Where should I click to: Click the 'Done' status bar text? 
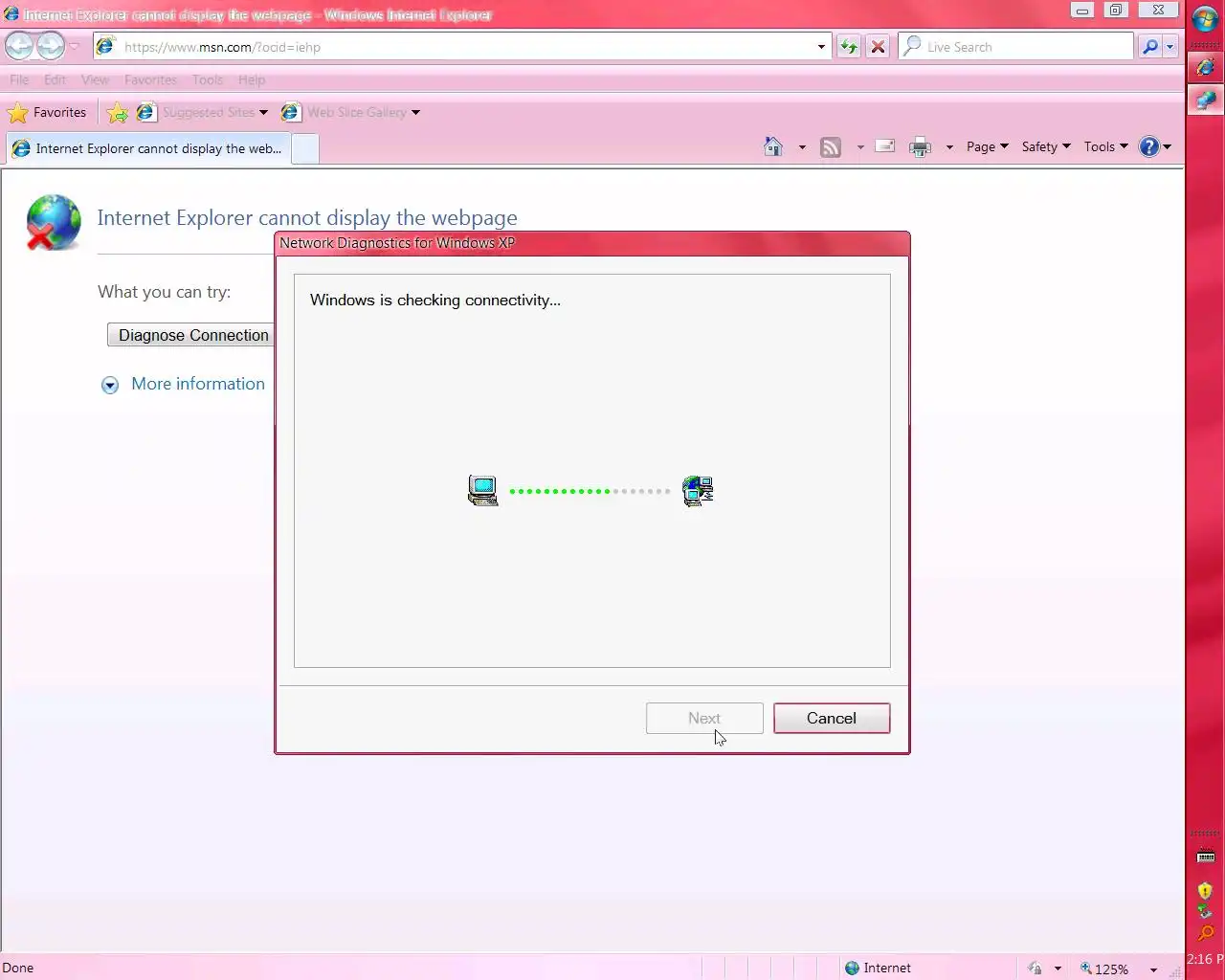pyautogui.click(x=18, y=968)
